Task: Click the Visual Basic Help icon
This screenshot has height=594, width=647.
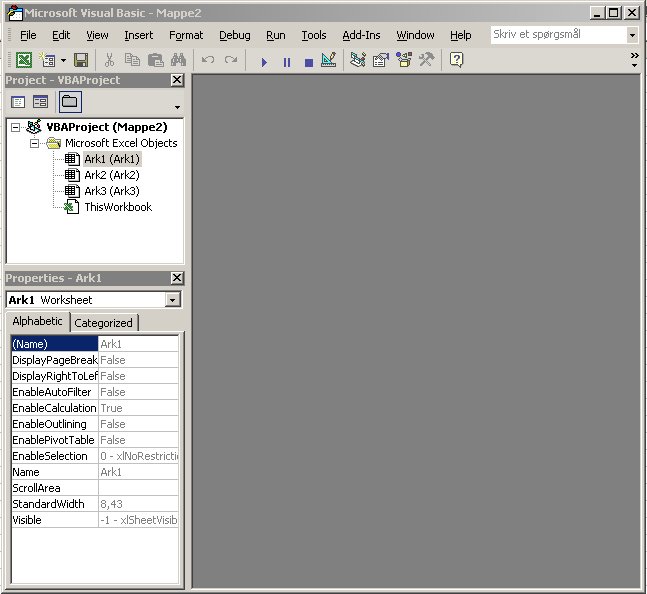Action: [x=456, y=61]
